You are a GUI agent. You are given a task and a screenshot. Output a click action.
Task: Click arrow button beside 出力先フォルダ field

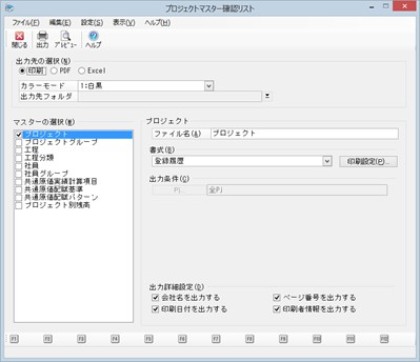click(x=267, y=96)
